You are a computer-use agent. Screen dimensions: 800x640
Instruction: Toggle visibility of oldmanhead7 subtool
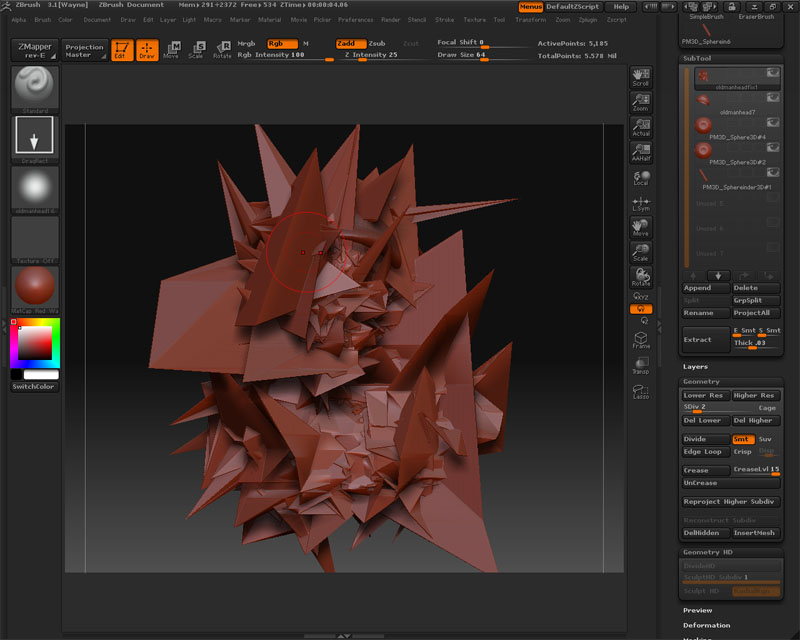click(773, 99)
